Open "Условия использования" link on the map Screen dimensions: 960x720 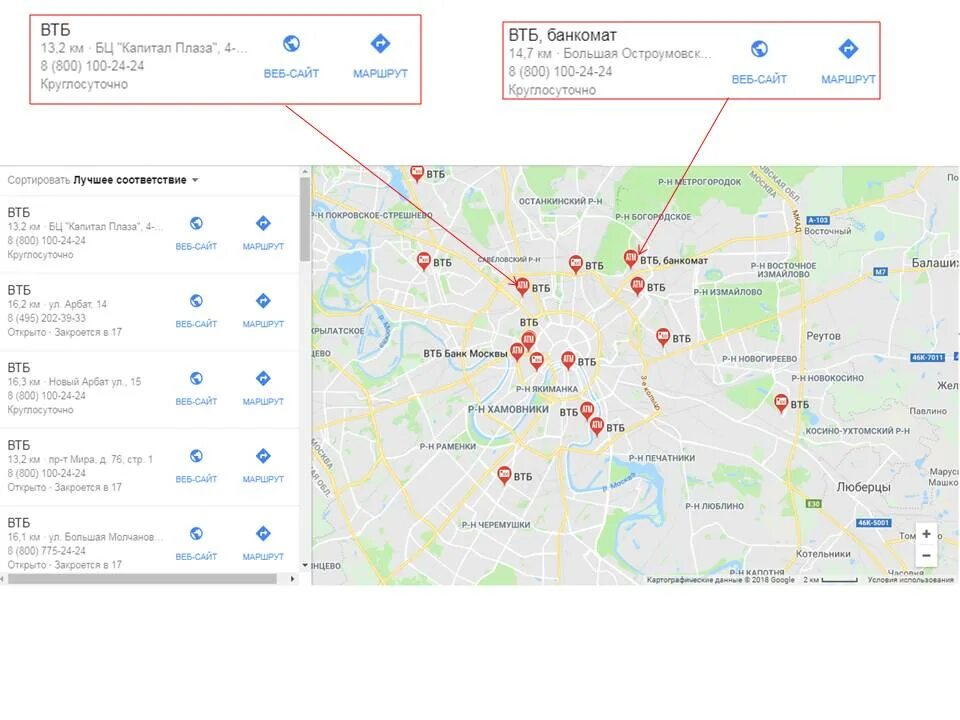click(x=910, y=580)
